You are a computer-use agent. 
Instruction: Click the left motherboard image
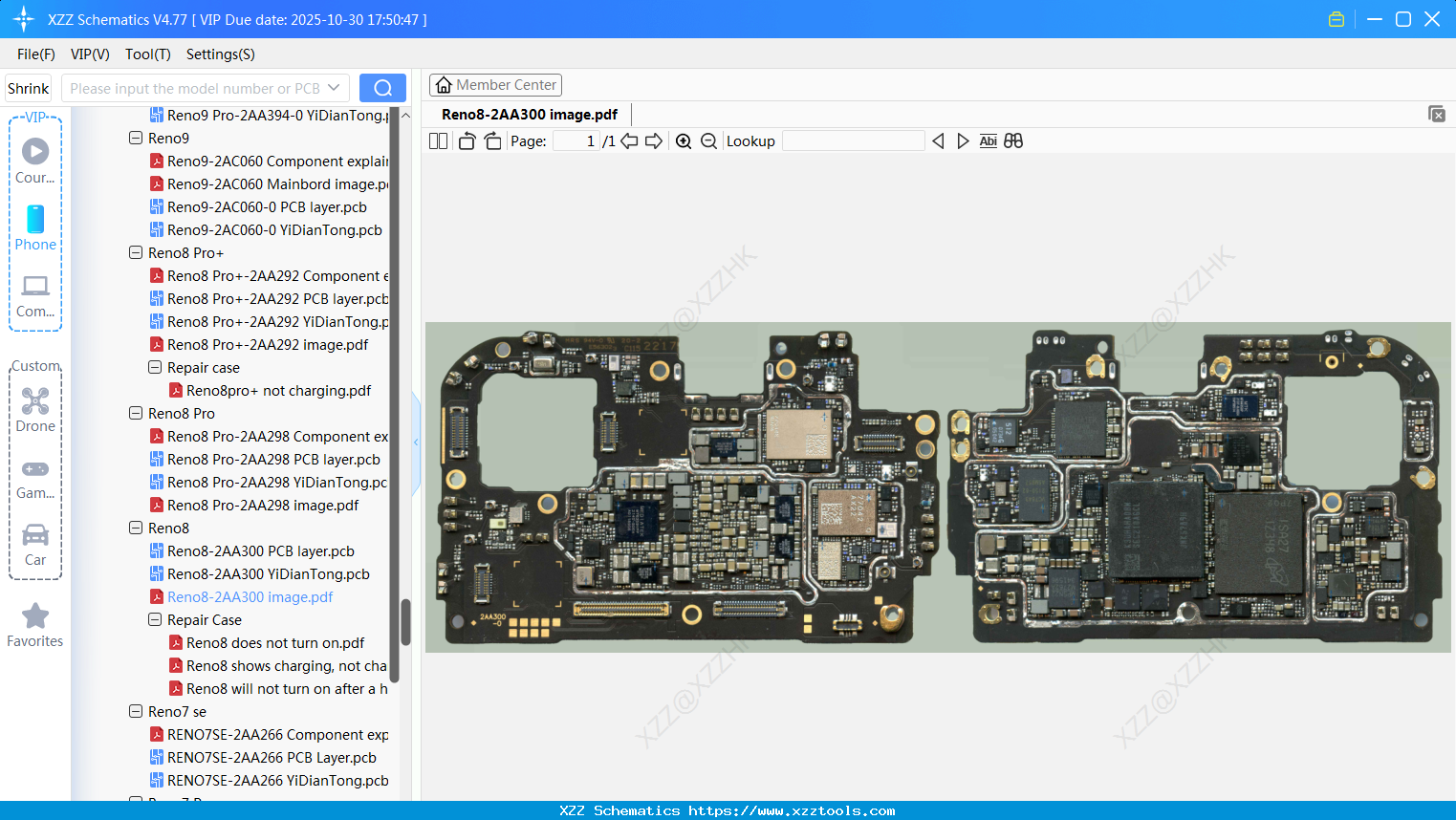(687, 487)
